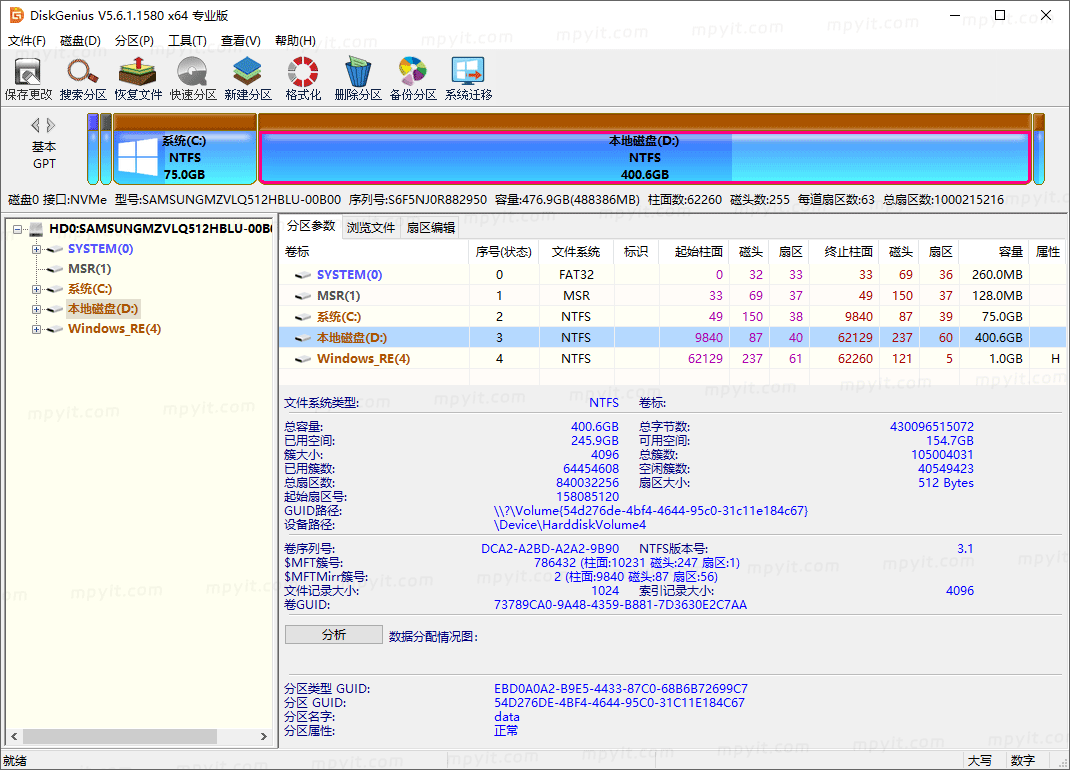Click the 数字 indicator in status bar
Image resolution: width=1070 pixels, height=770 pixels.
pyautogui.click(x=1022, y=760)
